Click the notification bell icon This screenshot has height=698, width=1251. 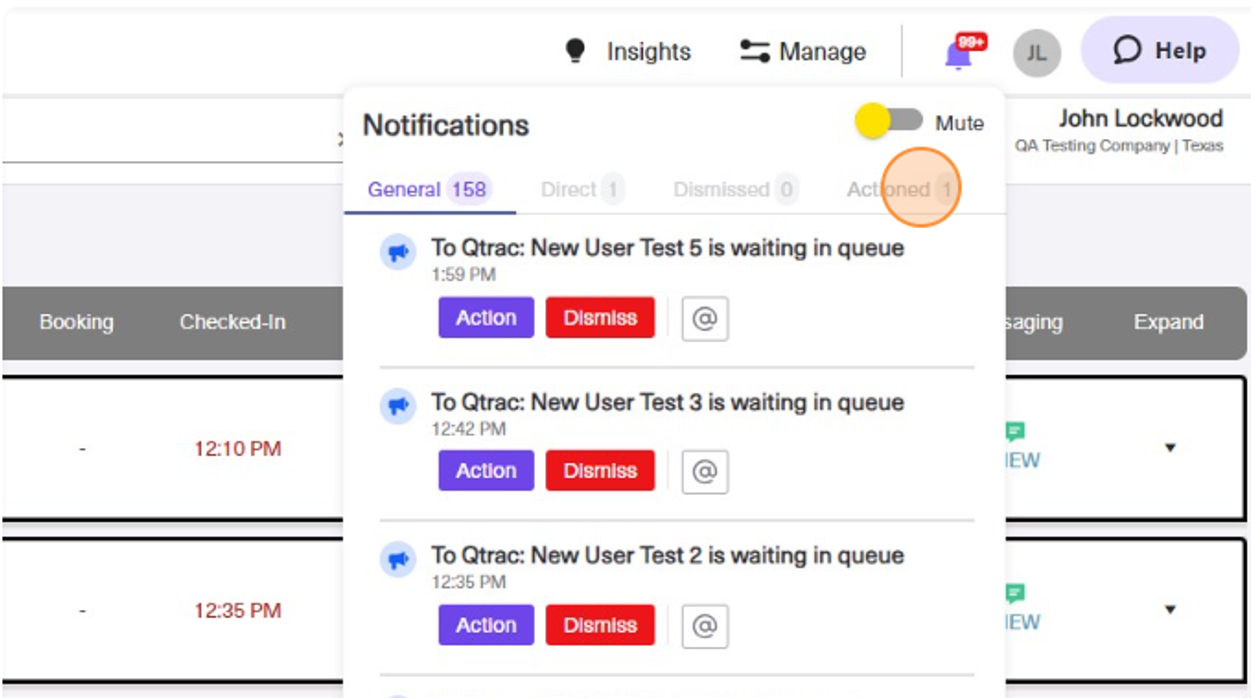pyautogui.click(x=957, y=51)
